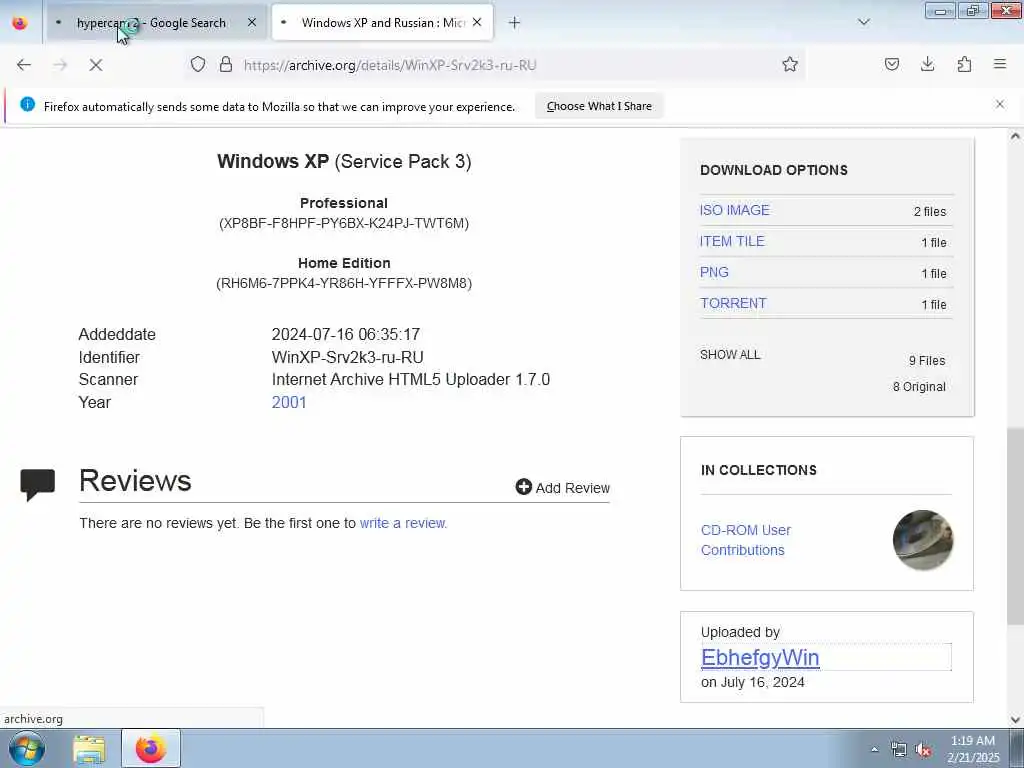Click the Home Edition product key text
Screen dimensions: 1024x768
pyautogui.click(x=344, y=283)
